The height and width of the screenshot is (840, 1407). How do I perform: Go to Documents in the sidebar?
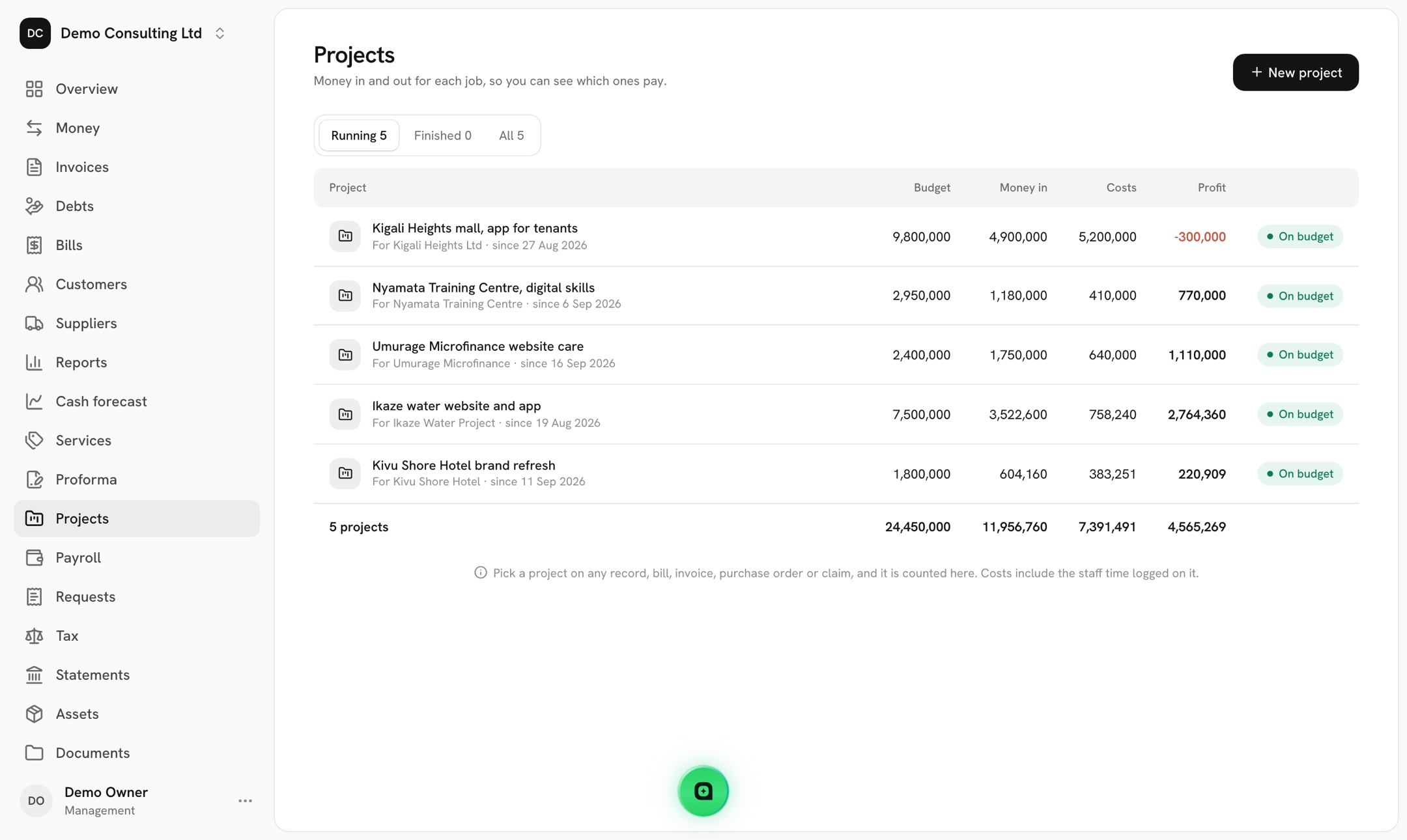pyautogui.click(x=137, y=753)
